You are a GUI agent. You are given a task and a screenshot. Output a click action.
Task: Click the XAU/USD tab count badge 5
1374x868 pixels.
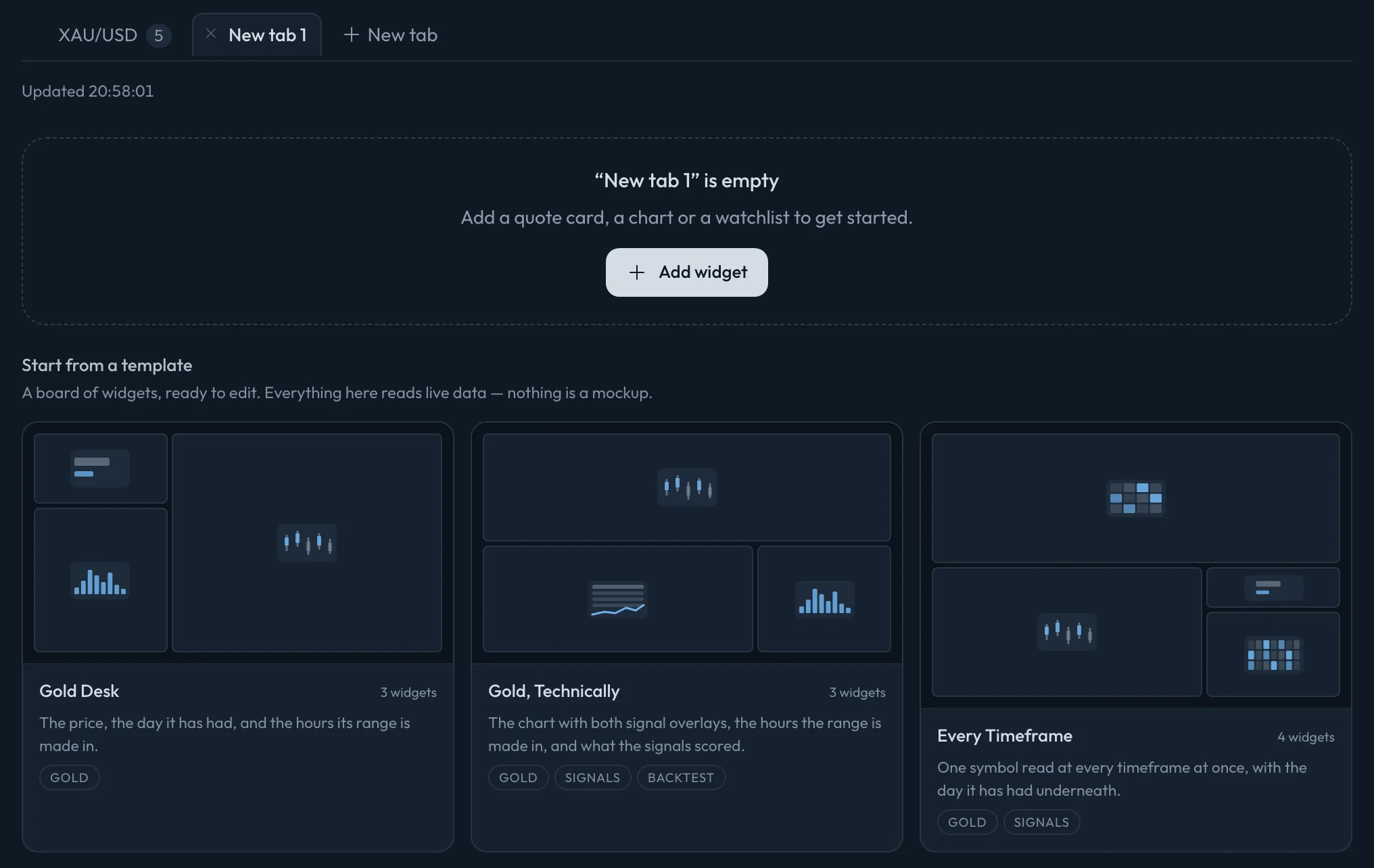coord(158,35)
